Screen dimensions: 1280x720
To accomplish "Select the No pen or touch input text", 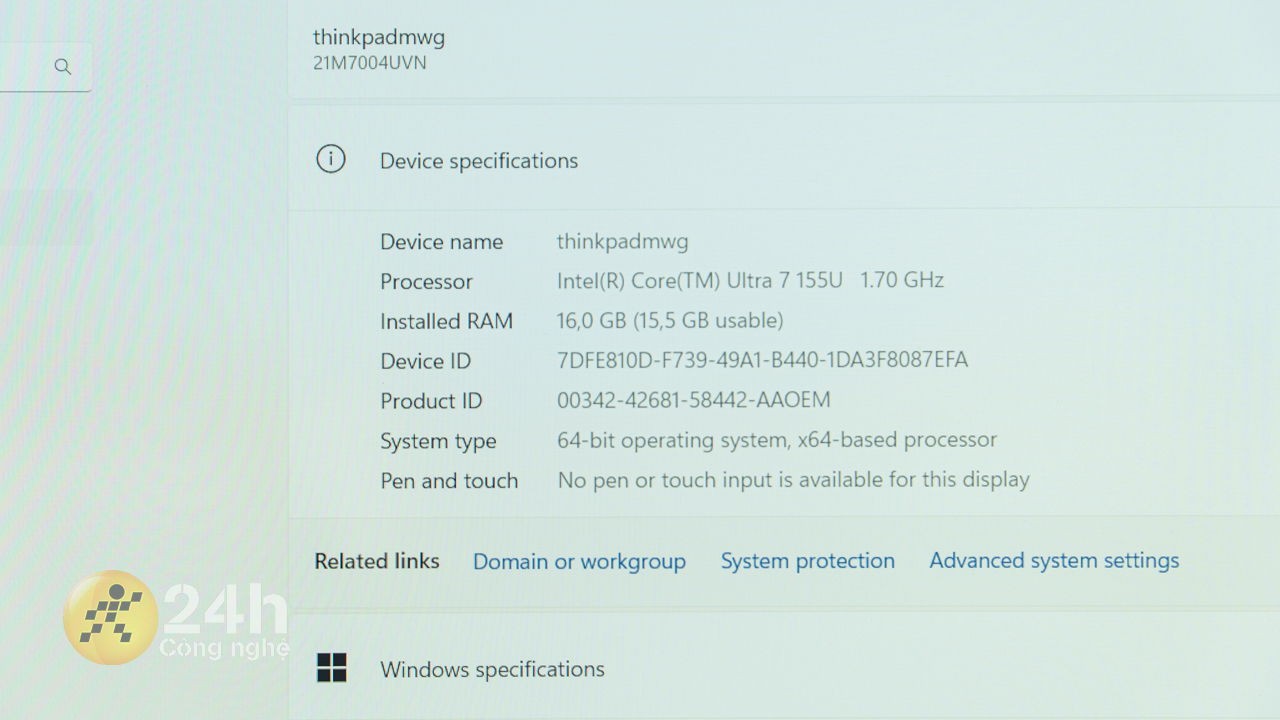I will (x=794, y=480).
